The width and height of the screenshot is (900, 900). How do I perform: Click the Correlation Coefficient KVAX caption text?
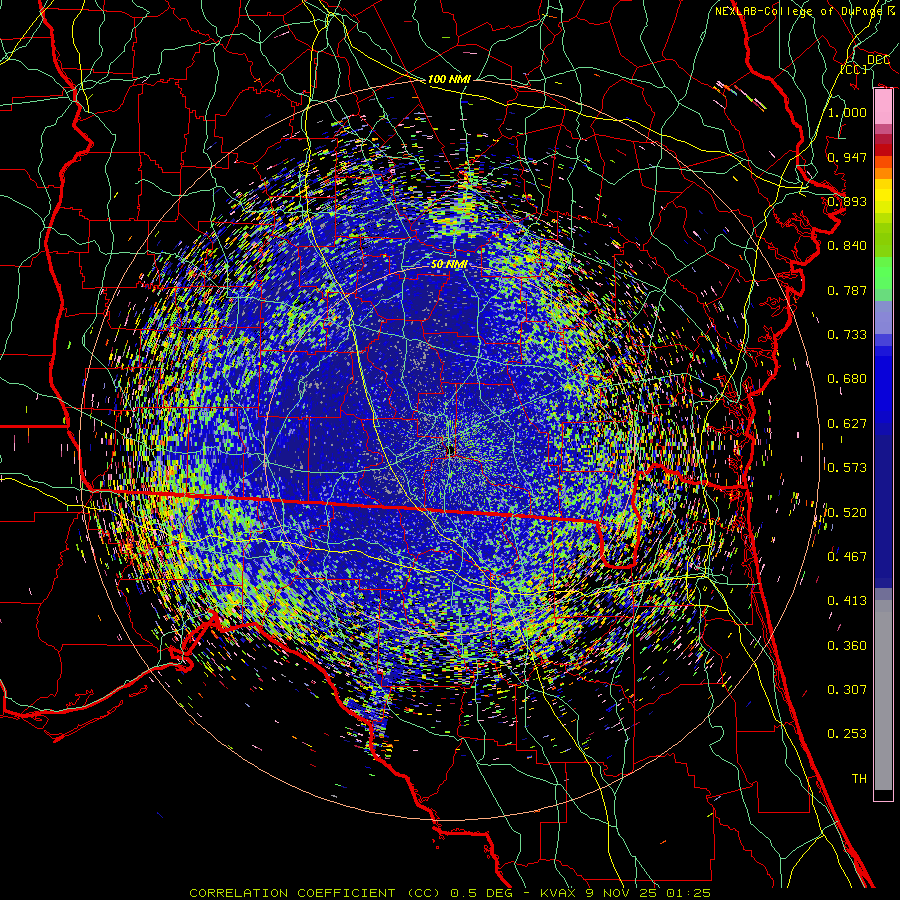point(450,893)
